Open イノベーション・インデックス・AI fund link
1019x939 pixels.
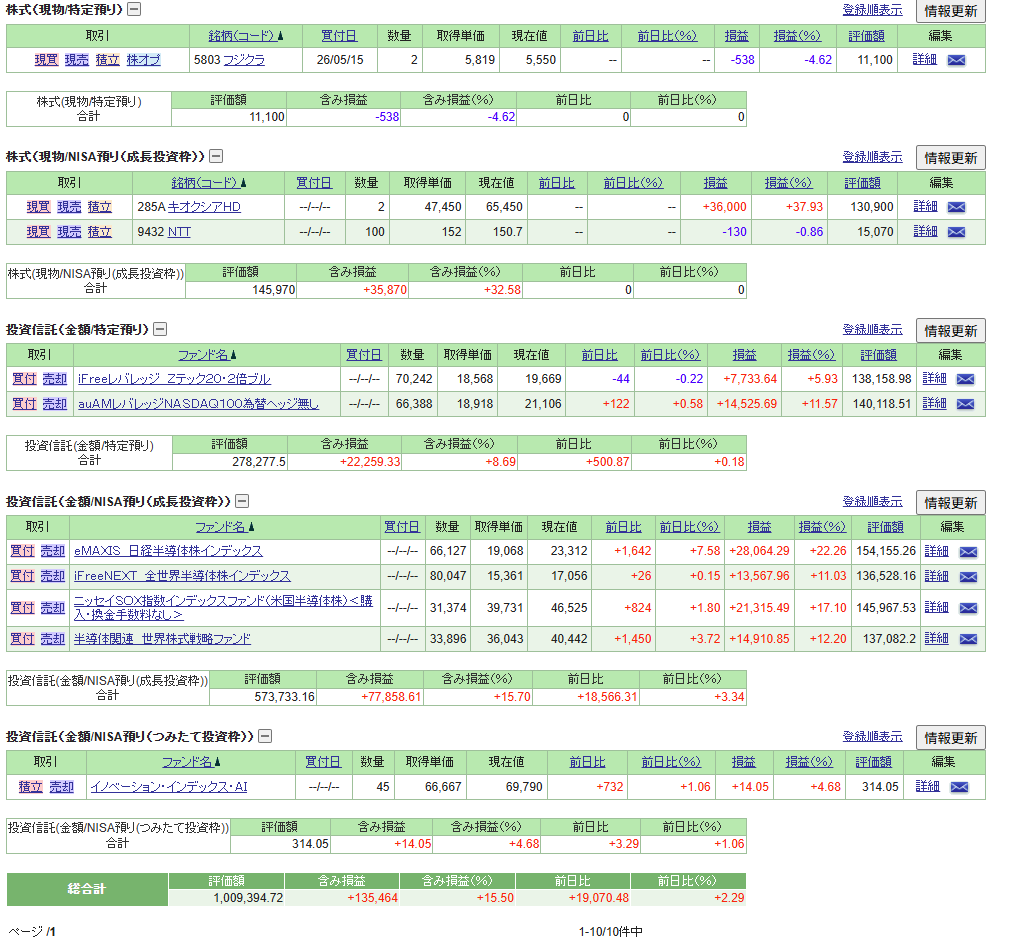tap(169, 787)
